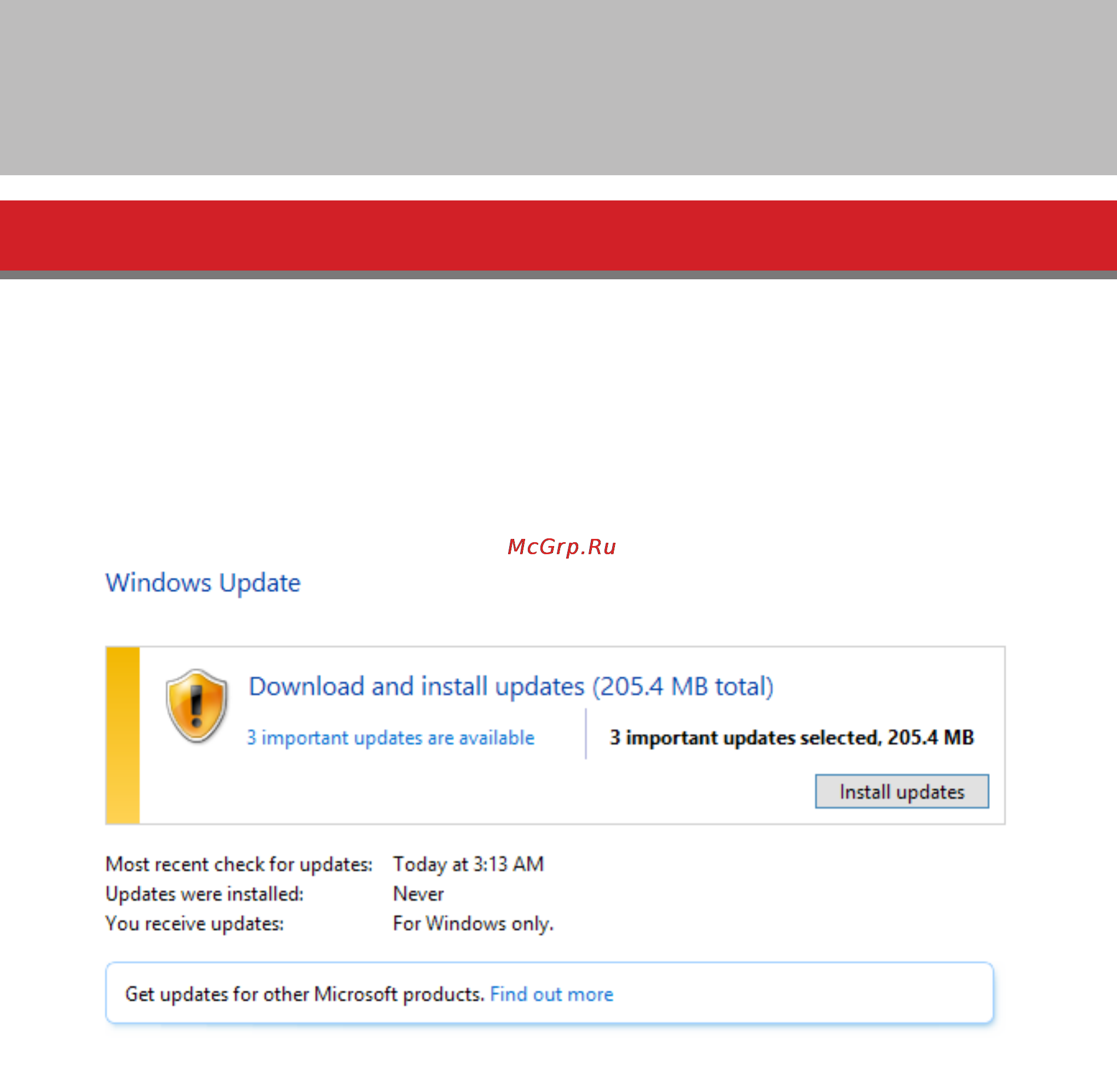Image resolution: width=1117 pixels, height=1092 pixels.
Task: Click the 'Download and install updates (205.4 MB total)' heading
Action: pos(511,687)
